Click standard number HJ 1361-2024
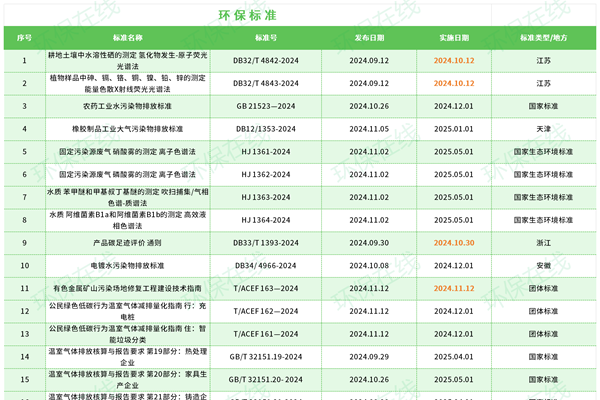This screenshot has width=600, height=400. (264, 150)
